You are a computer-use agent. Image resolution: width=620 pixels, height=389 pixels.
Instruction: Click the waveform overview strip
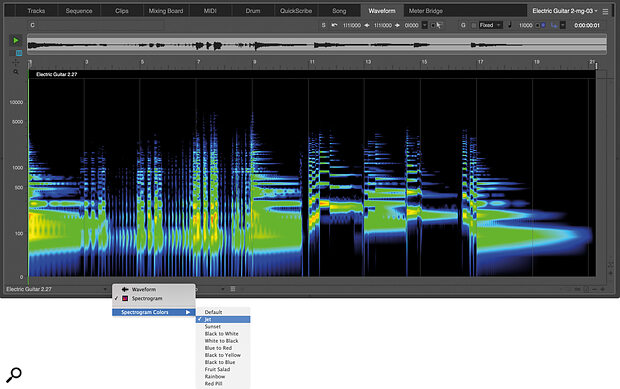pyautogui.click(x=317, y=45)
